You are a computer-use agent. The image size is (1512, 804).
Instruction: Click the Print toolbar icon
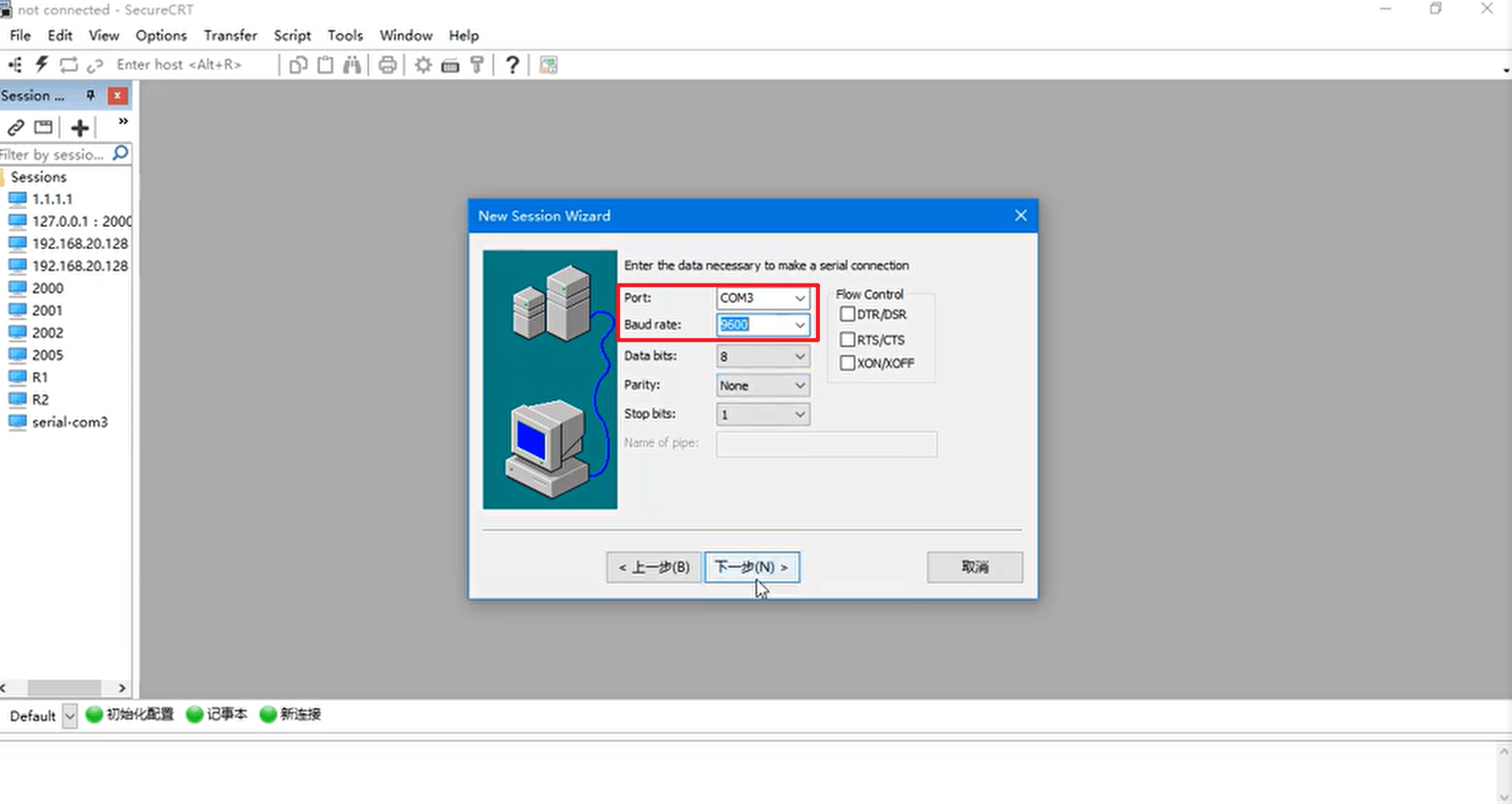coord(387,64)
